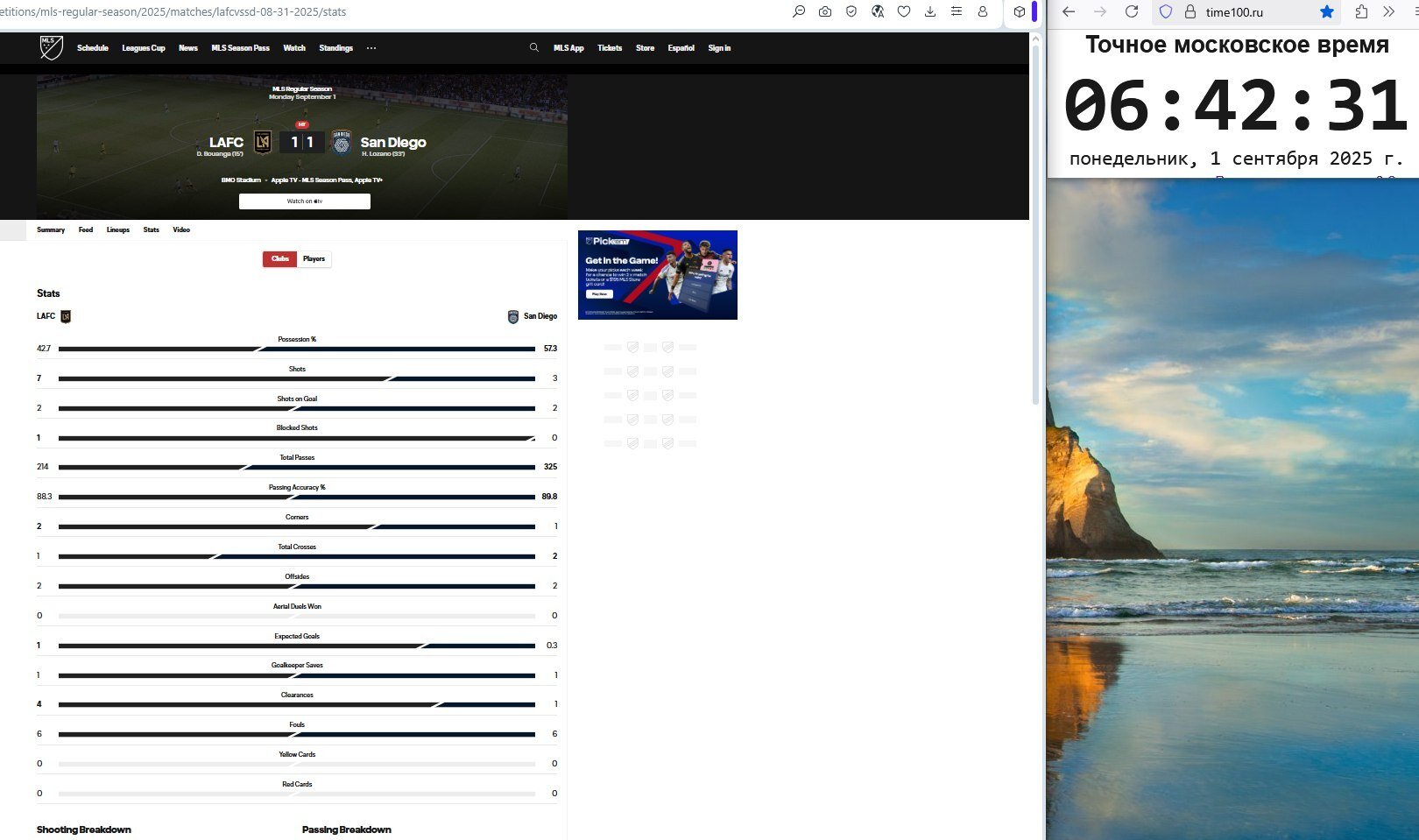The width and height of the screenshot is (1419, 840).
Task: Open the browser downloads icon
Action: pos(930,11)
